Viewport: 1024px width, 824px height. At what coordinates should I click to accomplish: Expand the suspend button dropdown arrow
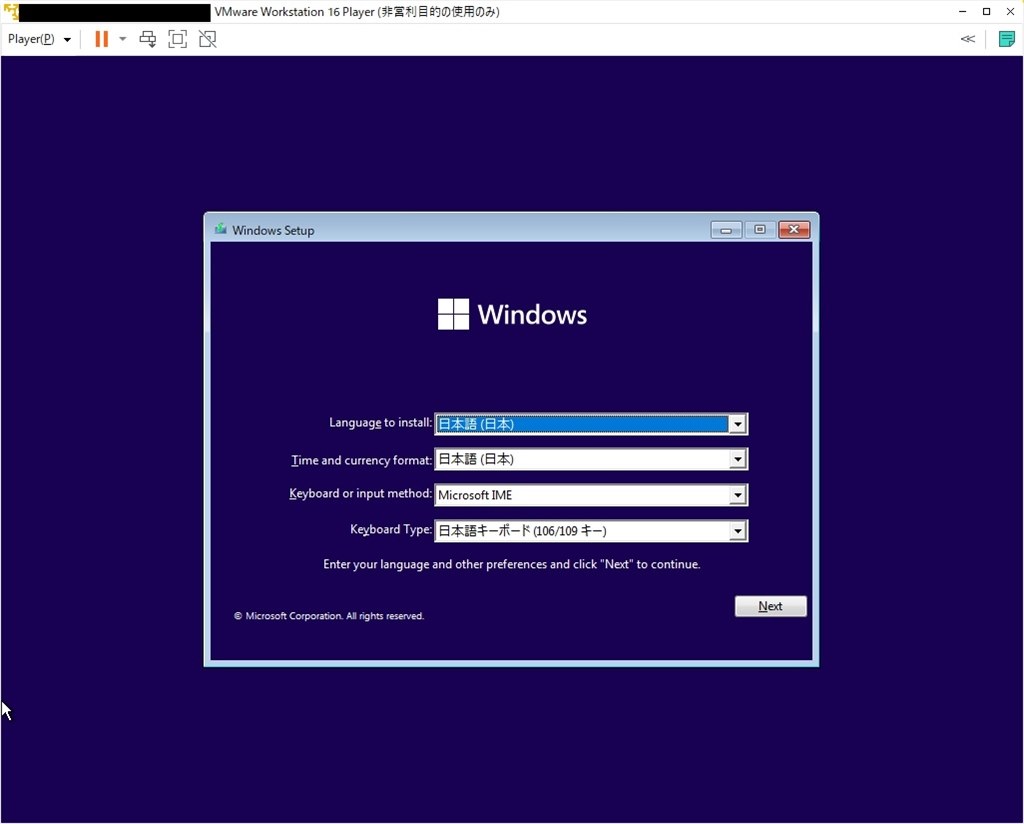tap(120, 38)
